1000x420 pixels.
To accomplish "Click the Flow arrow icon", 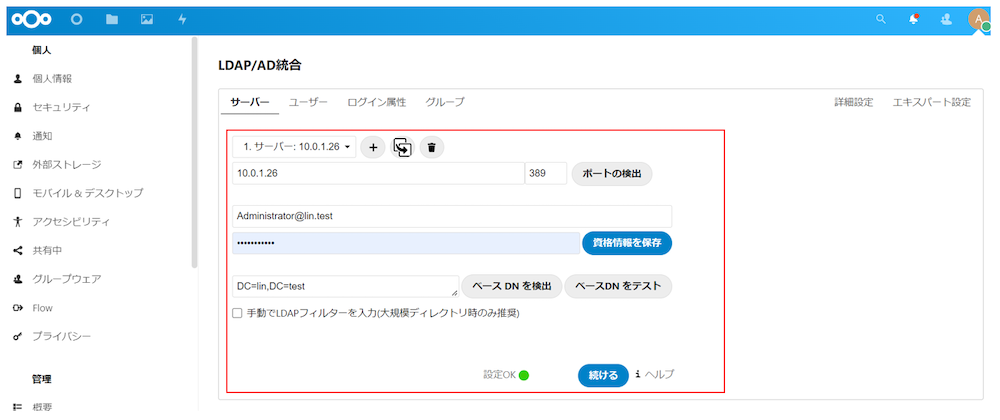I will pyautogui.click(x=18, y=308).
